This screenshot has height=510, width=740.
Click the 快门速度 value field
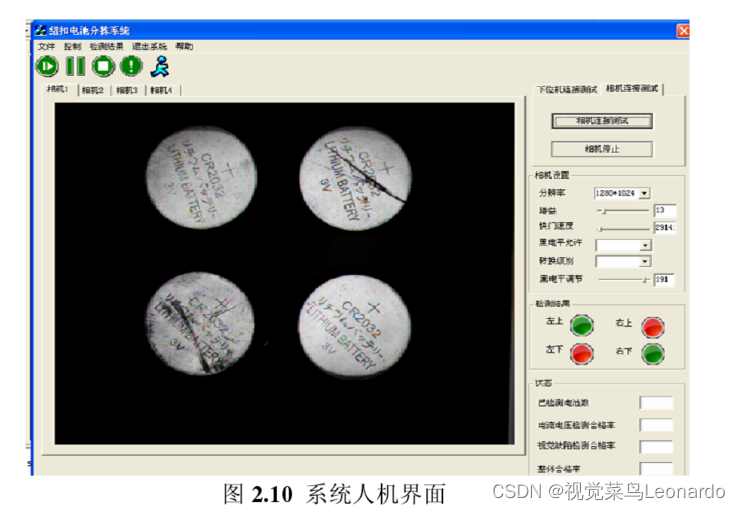(x=664, y=227)
